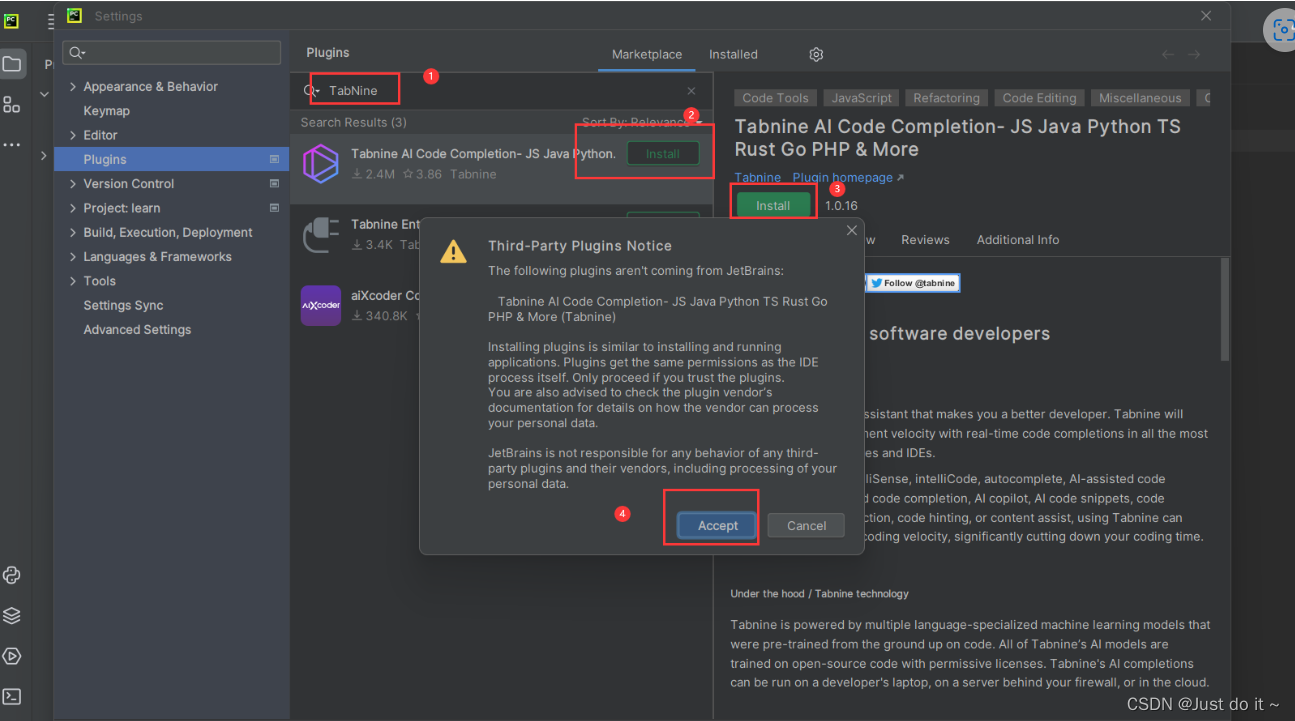Screen dimensions: 1295x721
Task: Switch to the Marketplace tab
Action: pyautogui.click(x=647, y=54)
